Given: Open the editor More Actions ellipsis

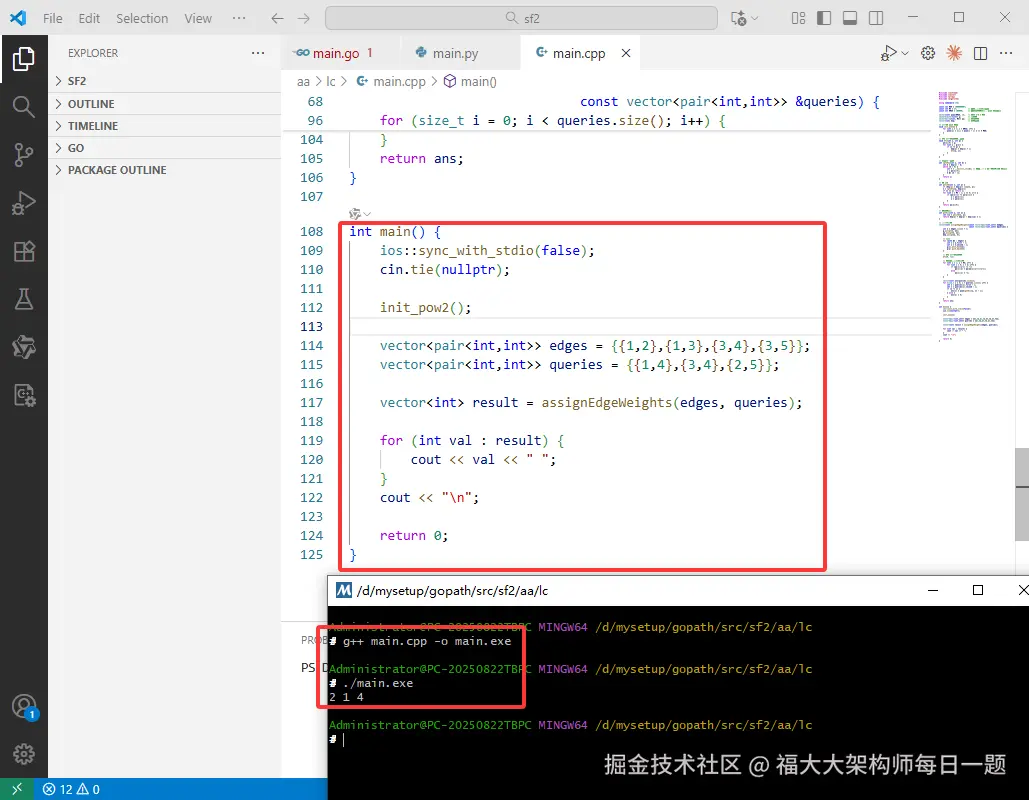Looking at the screenshot, I should tap(1006, 53).
